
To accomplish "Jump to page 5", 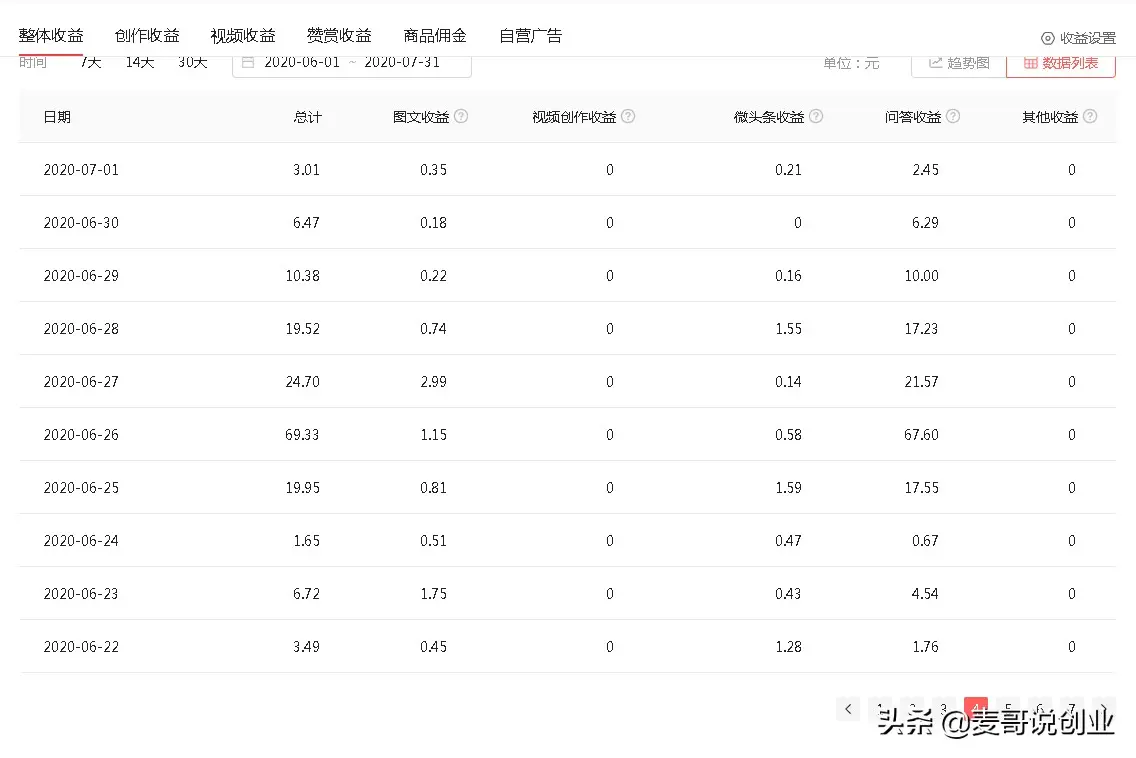I will tap(1008, 709).
